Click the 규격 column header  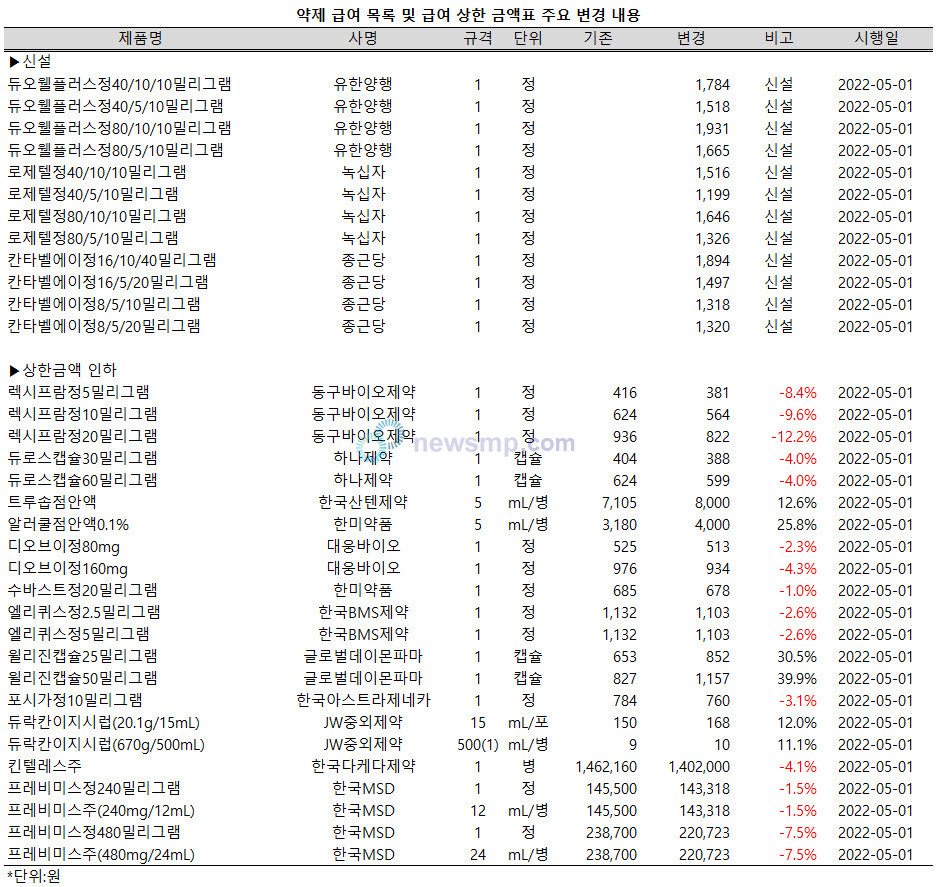pos(478,38)
